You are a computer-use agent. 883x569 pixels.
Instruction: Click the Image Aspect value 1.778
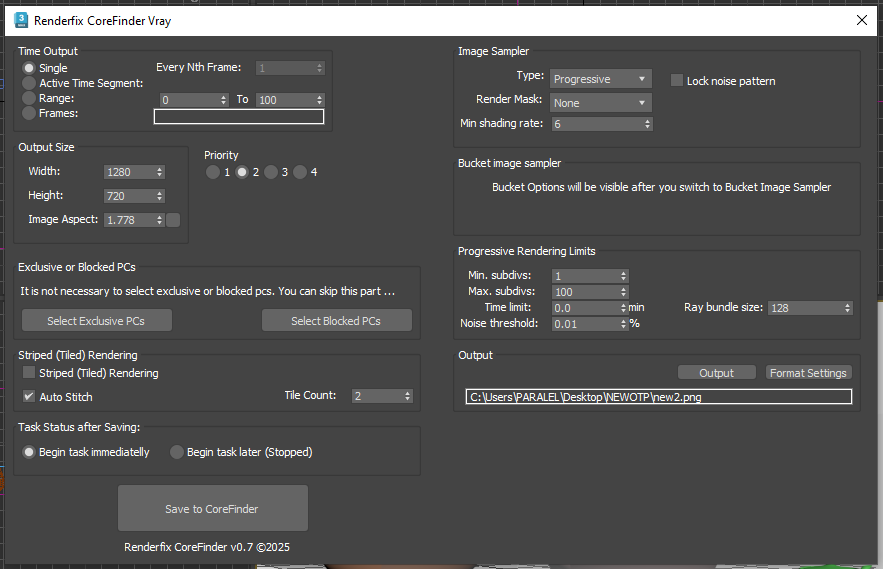[x=130, y=220]
